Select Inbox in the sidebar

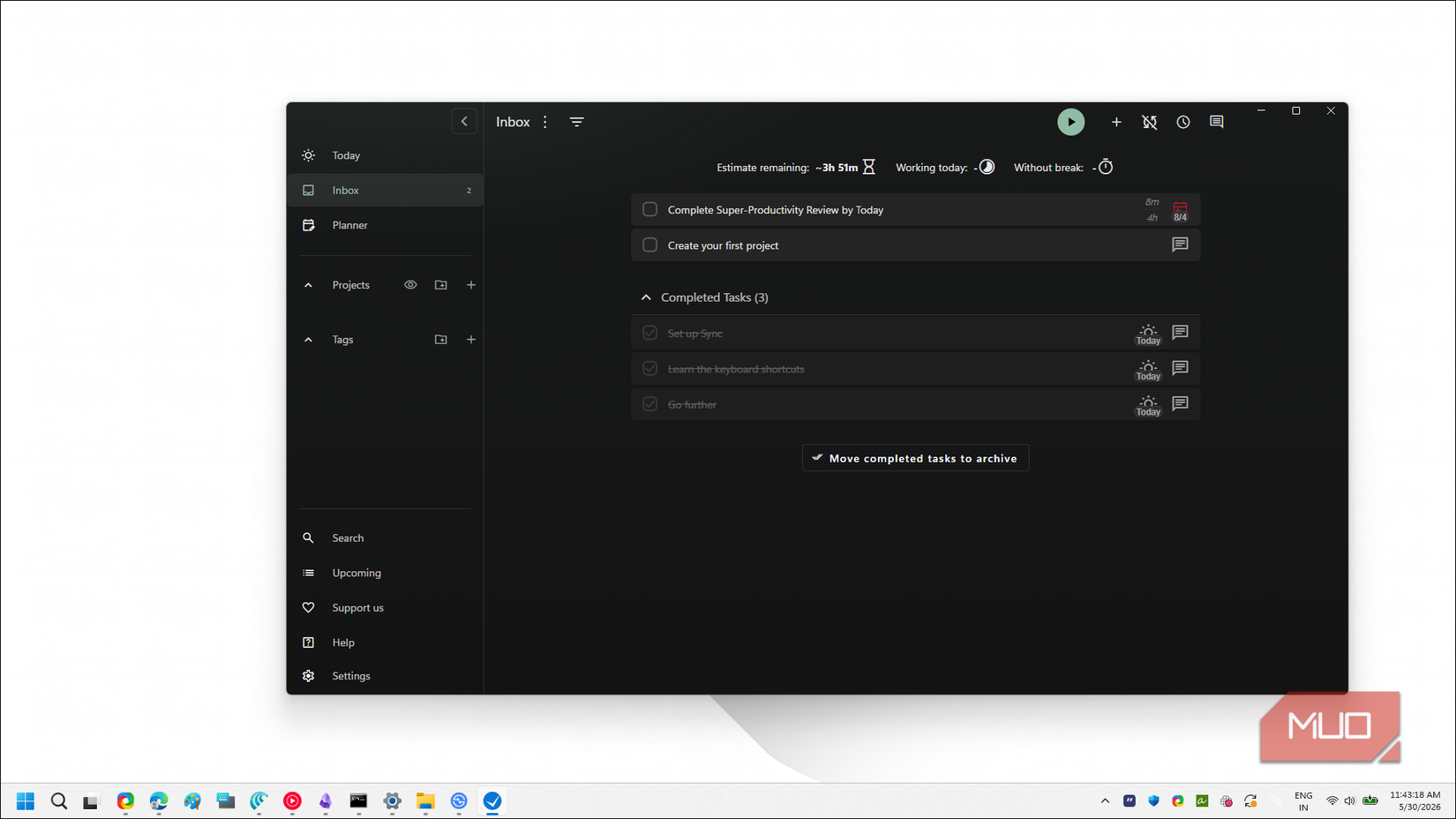(x=385, y=191)
